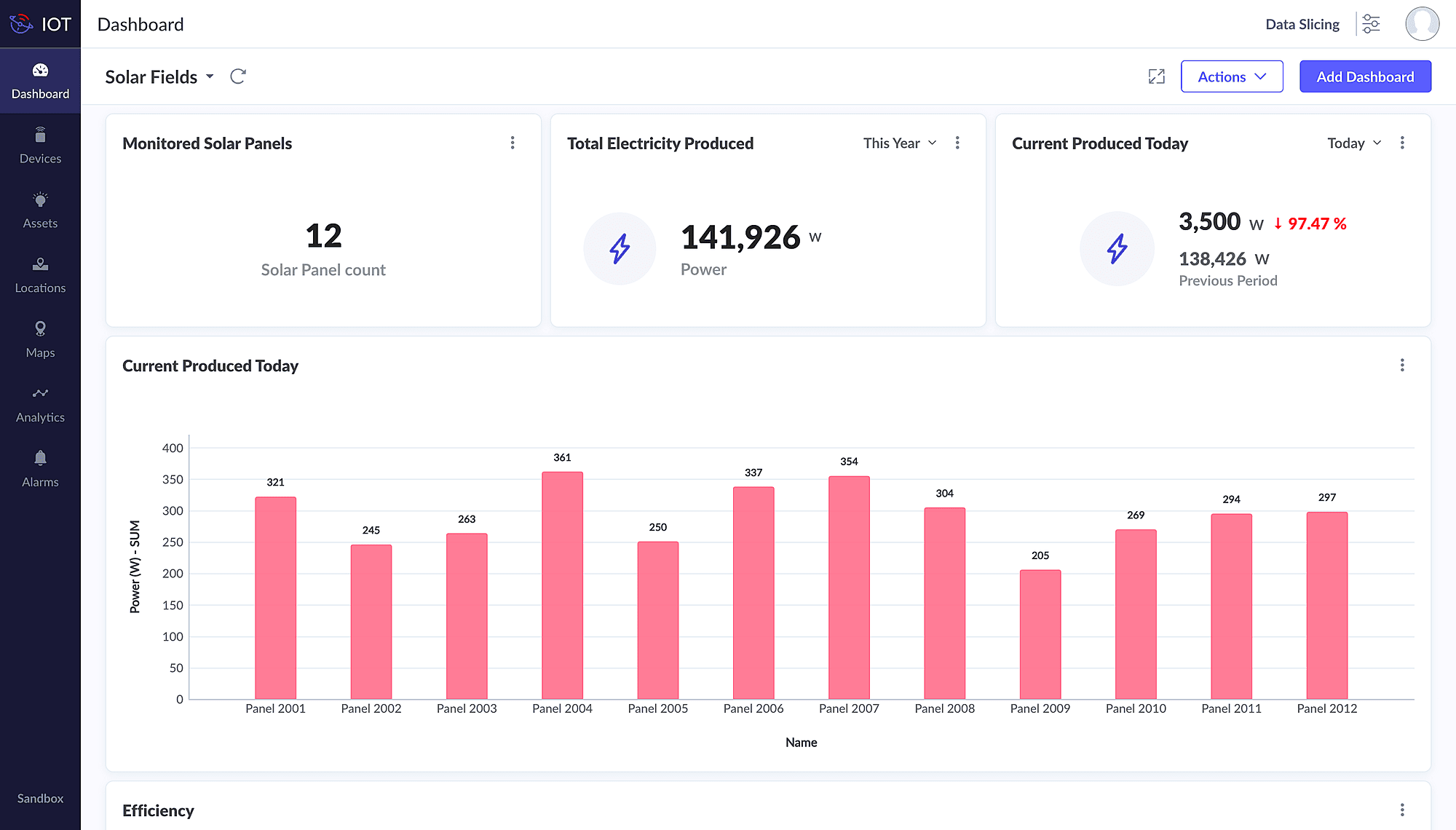Open Data Slicing filter settings icon
1456x830 pixels.
tap(1371, 24)
